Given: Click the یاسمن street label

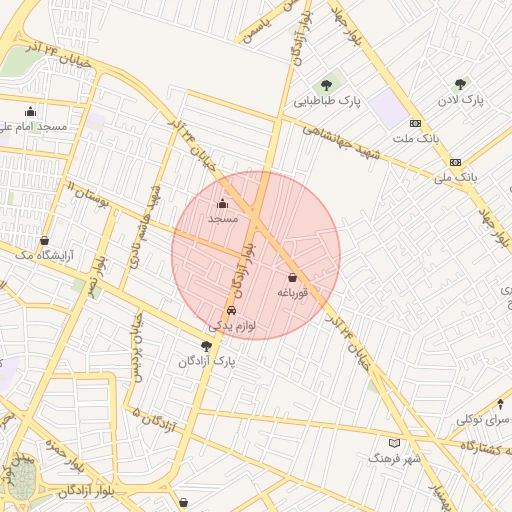Looking at the screenshot, I should [256, 31].
